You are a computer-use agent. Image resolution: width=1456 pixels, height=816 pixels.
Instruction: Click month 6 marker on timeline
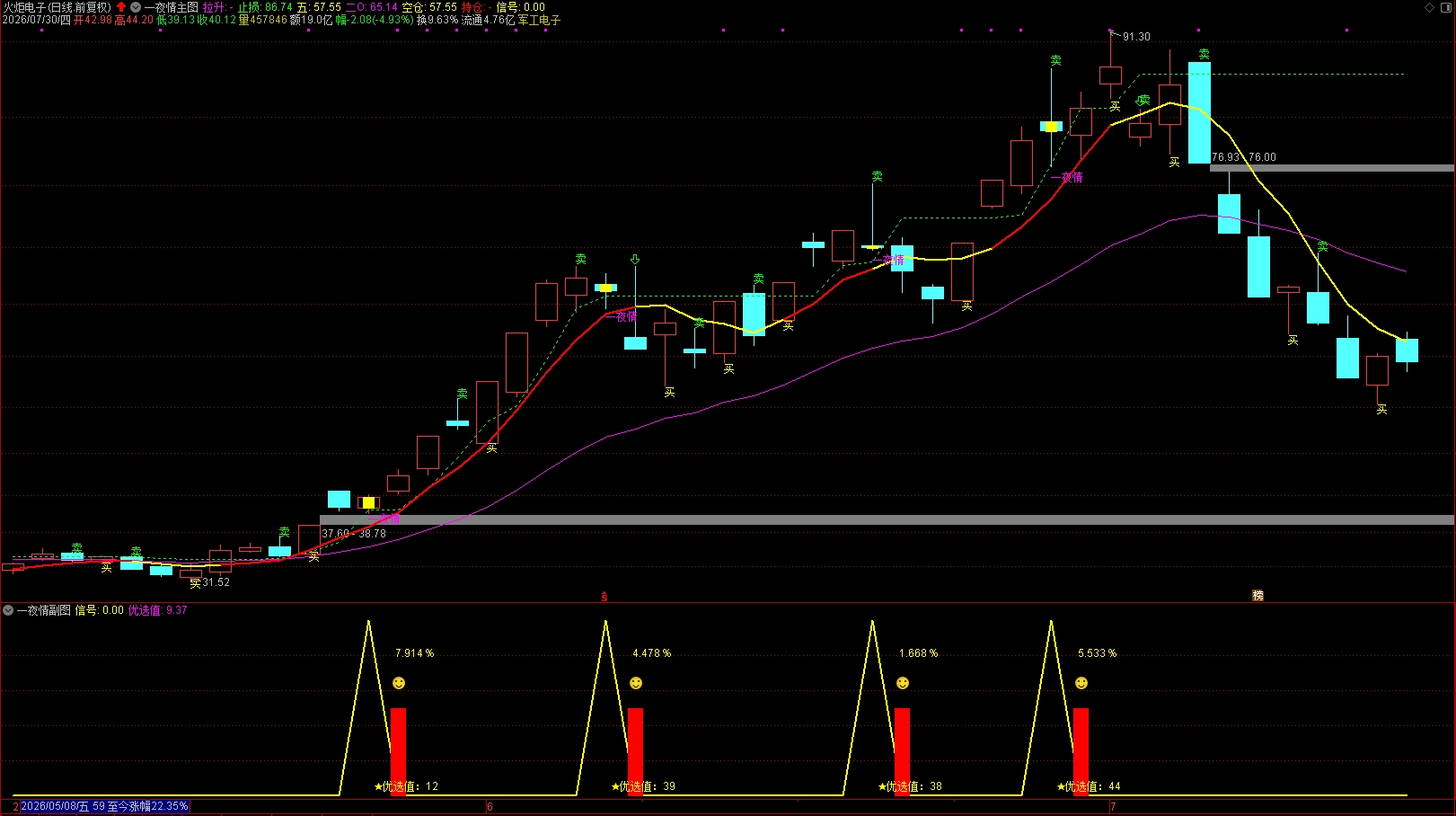click(x=490, y=807)
